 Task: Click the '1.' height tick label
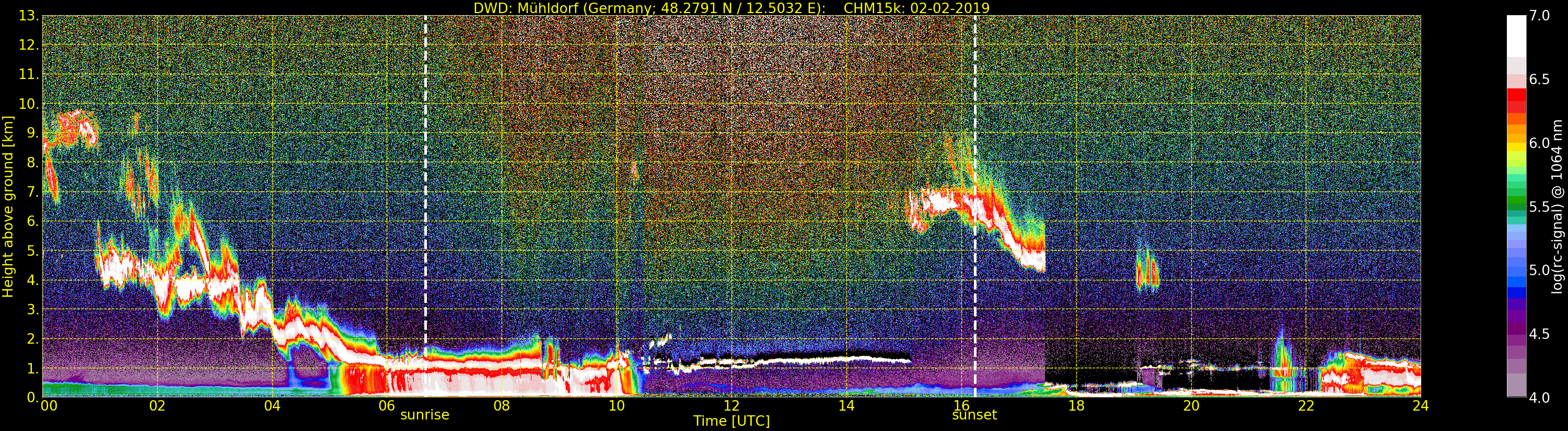click(x=32, y=368)
